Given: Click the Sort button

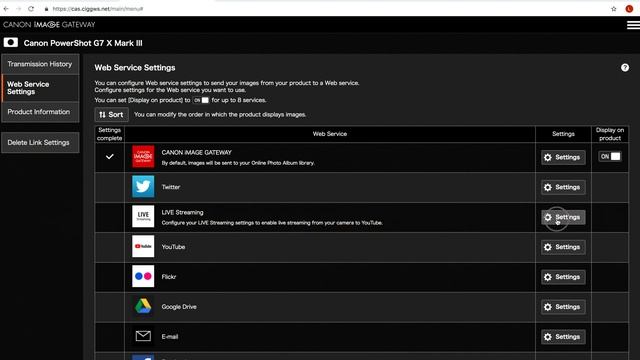Looking at the screenshot, I should coord(111,115).
